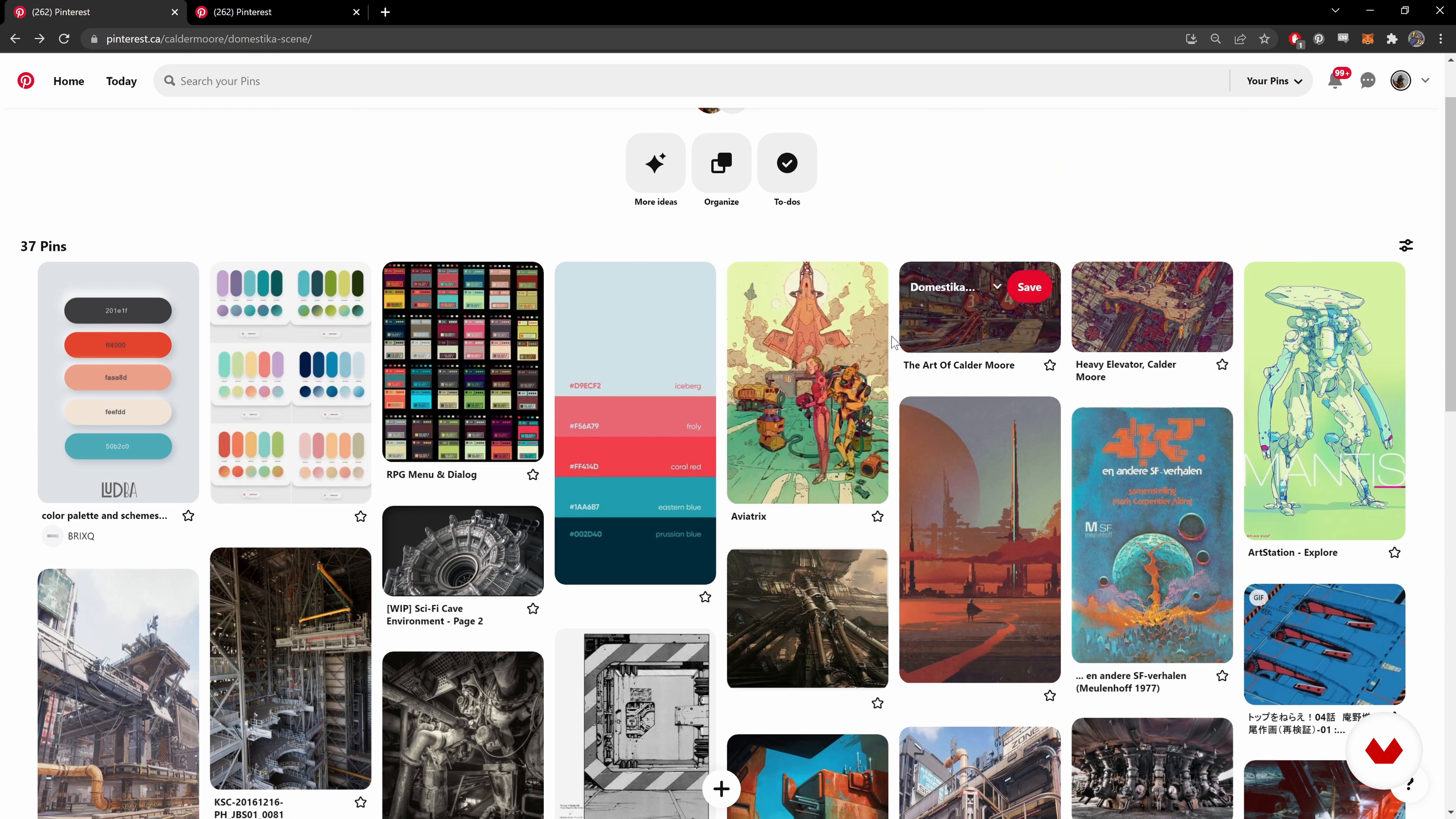Image resolution: width=1456 pixels, height=819 pixels.
Task: Open the Today tab
Action: pyautogui.click(x=121, y=81)
